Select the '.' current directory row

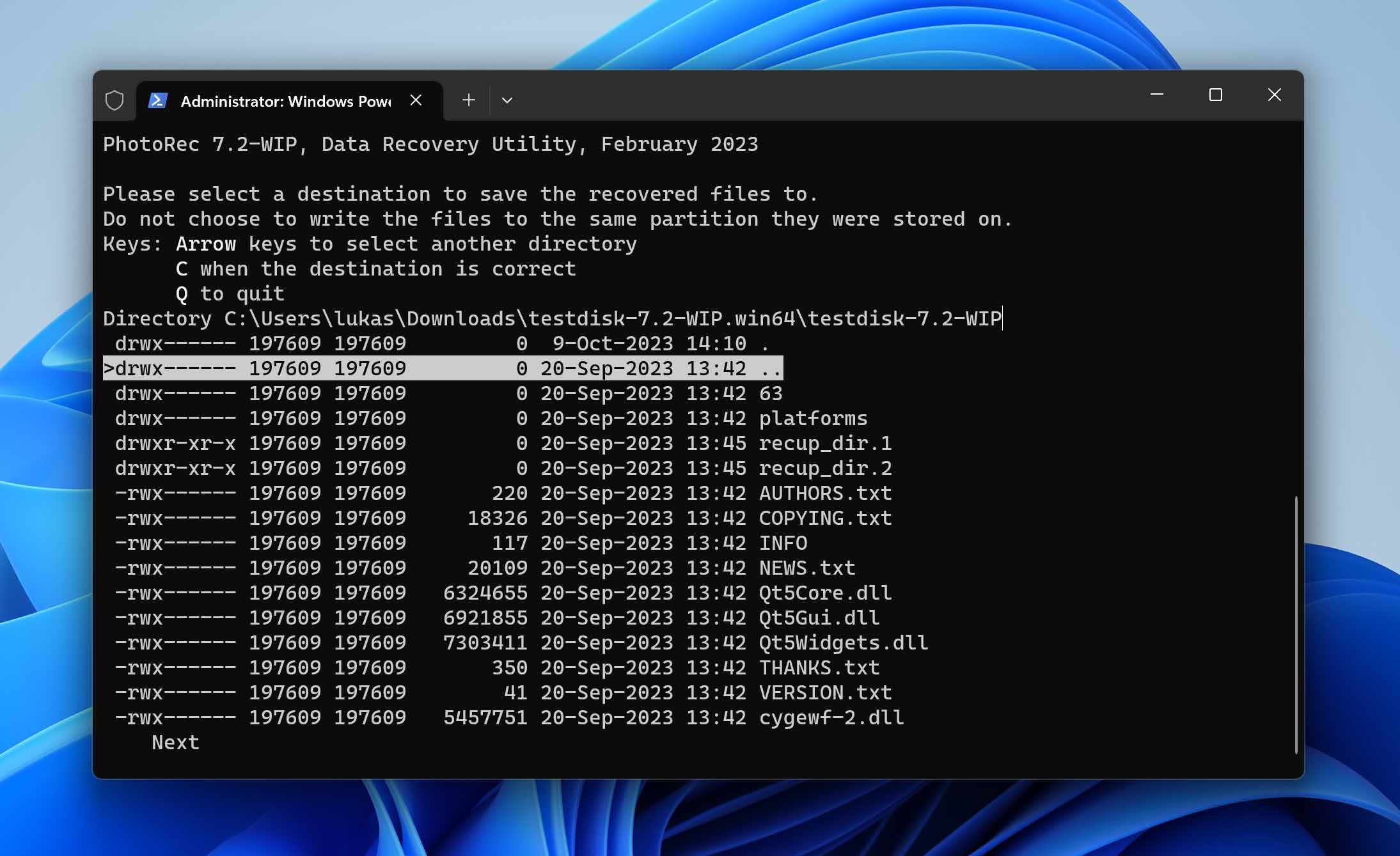point(443,343)
